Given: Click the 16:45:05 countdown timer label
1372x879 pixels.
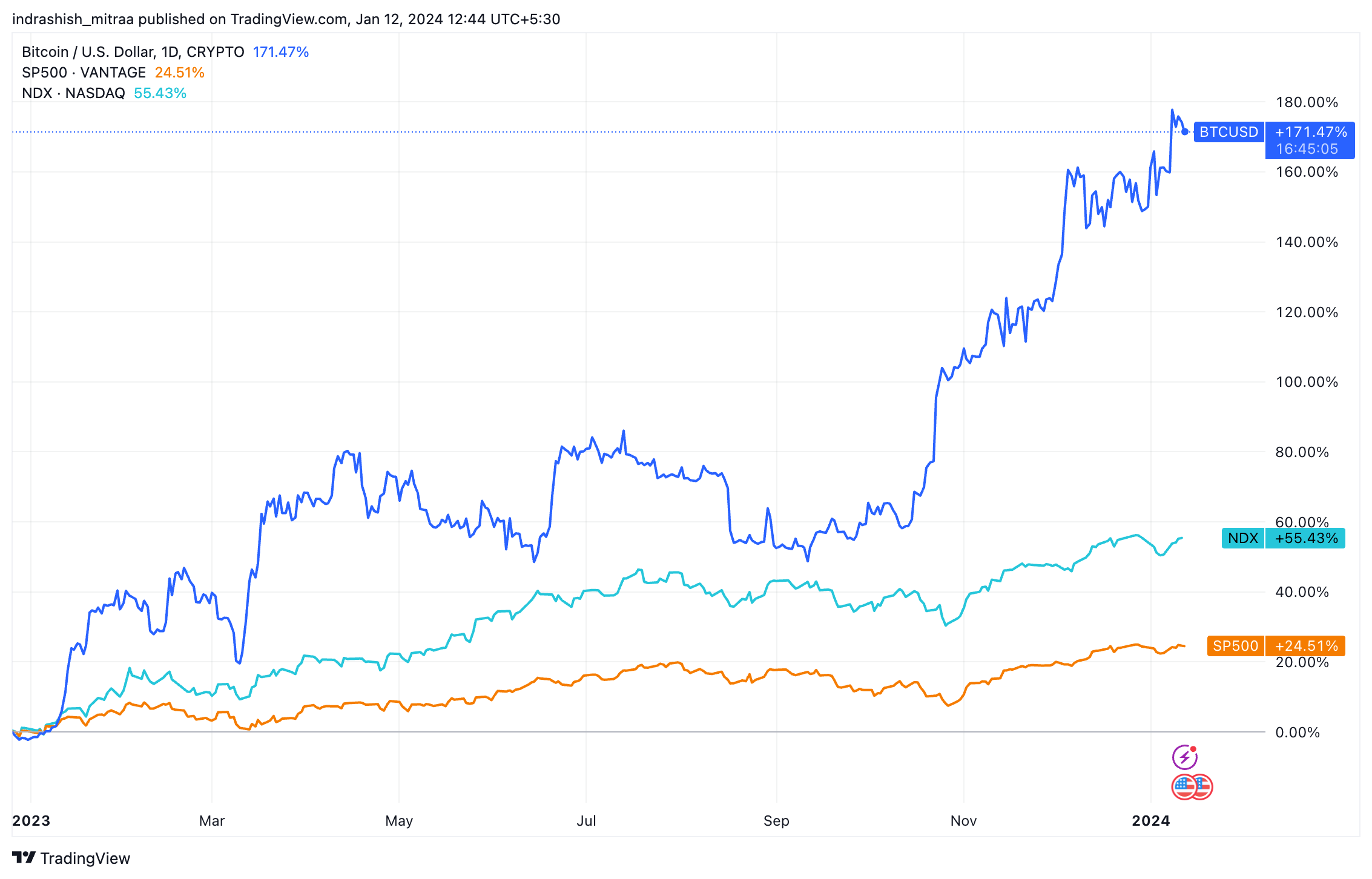Looking at the screenshot, I should pos(1307,149).
